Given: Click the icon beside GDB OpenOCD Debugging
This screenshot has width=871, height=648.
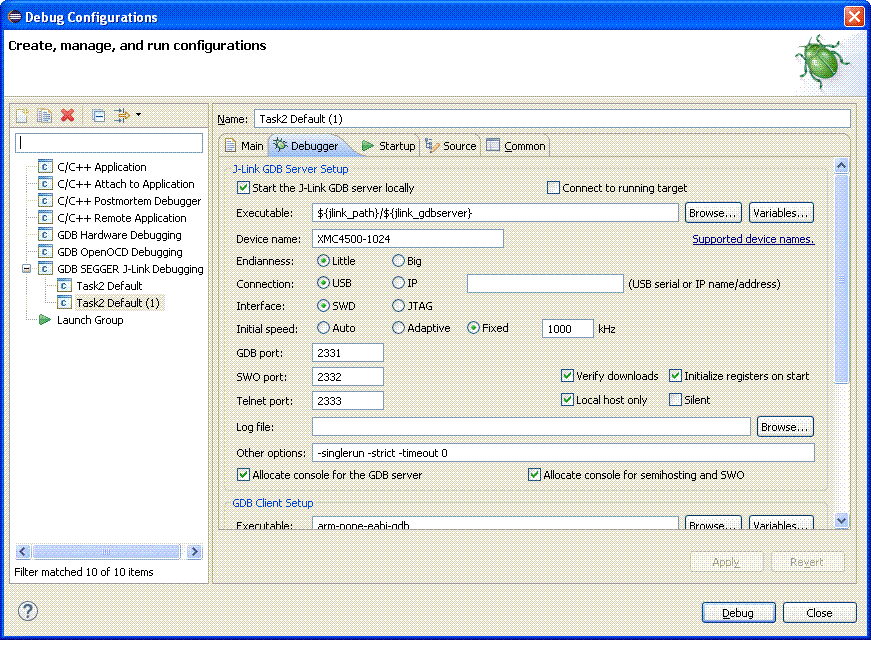Looking at the screenshot, I should 45,252.
